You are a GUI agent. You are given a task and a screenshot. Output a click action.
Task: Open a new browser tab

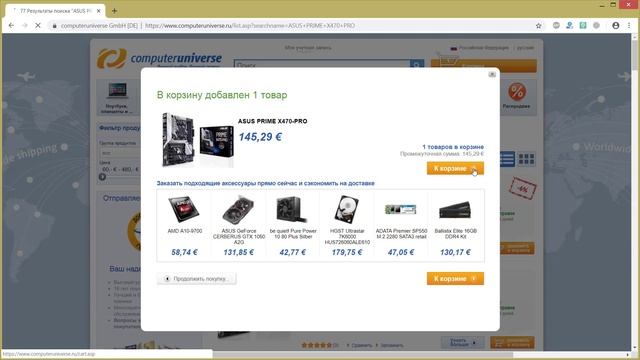coord(114,11)
